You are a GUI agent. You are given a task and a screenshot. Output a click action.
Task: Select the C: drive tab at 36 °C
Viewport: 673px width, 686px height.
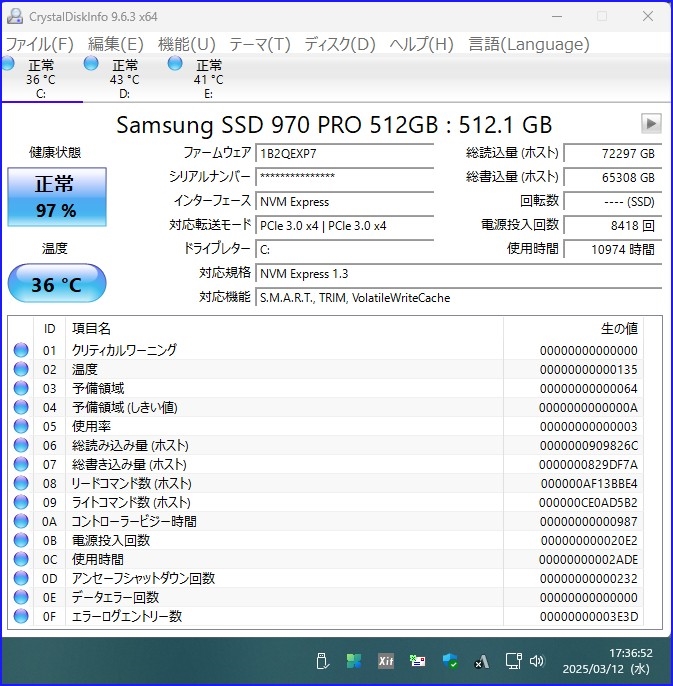[x=41, y=79]
